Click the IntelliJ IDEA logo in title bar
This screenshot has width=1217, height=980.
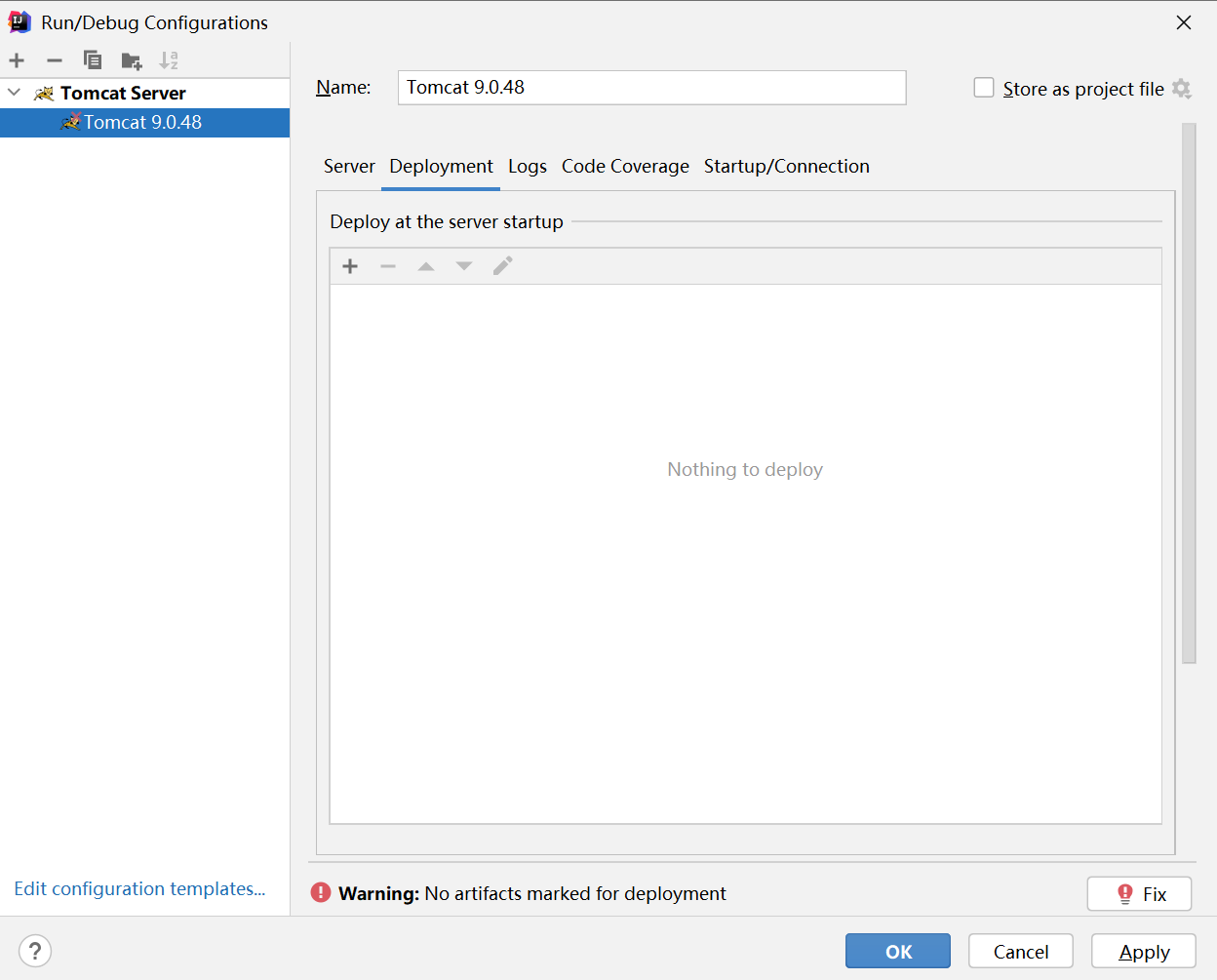pos(20,21)
